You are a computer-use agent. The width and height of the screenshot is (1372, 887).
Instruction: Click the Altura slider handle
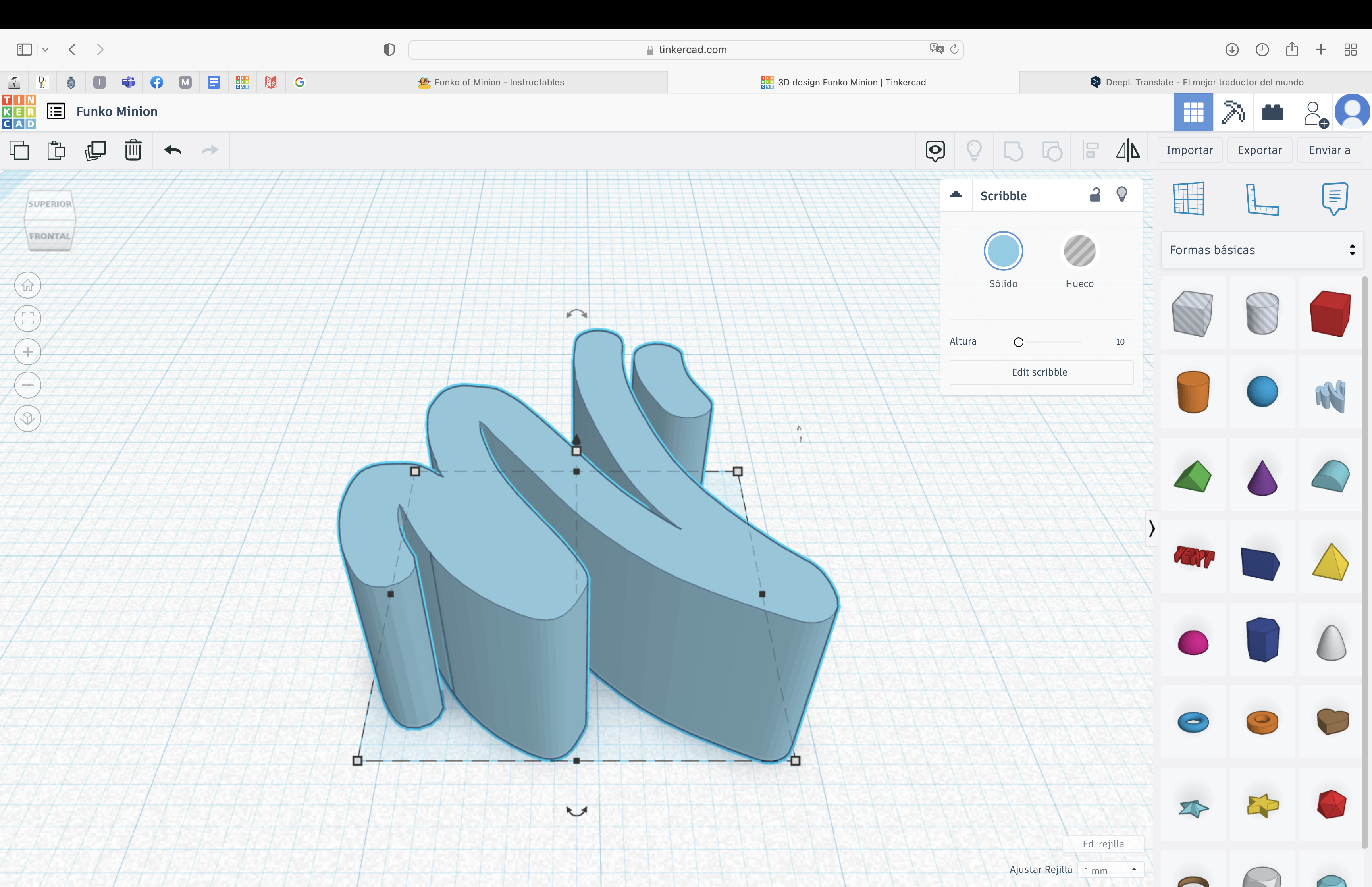click(1018, 342)
